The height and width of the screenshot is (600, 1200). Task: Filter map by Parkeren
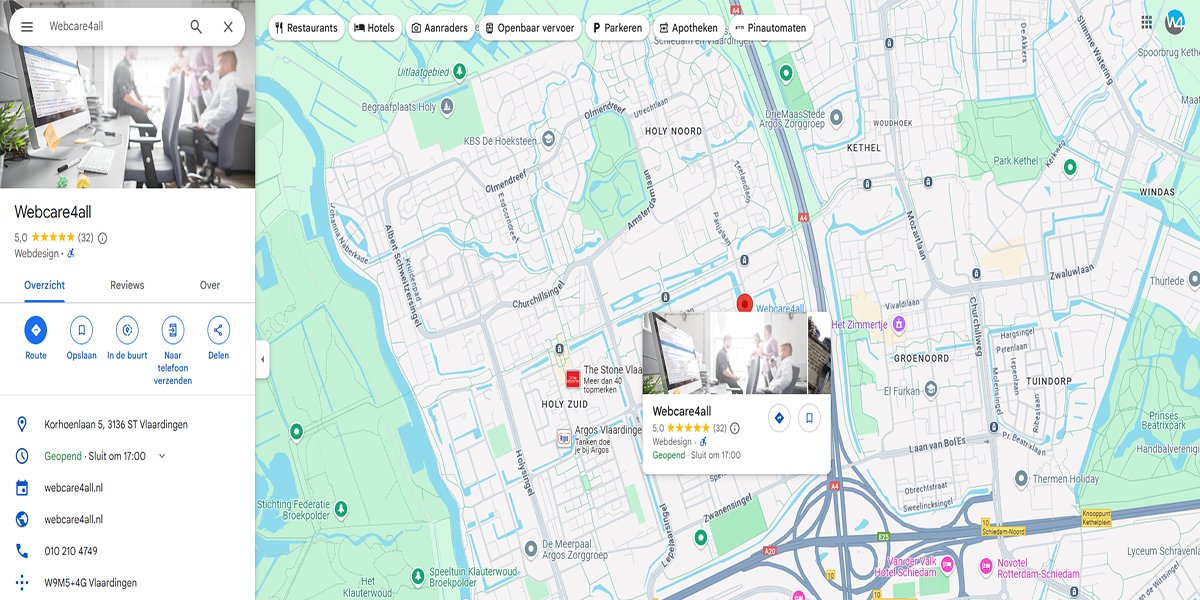coord(617,28)
